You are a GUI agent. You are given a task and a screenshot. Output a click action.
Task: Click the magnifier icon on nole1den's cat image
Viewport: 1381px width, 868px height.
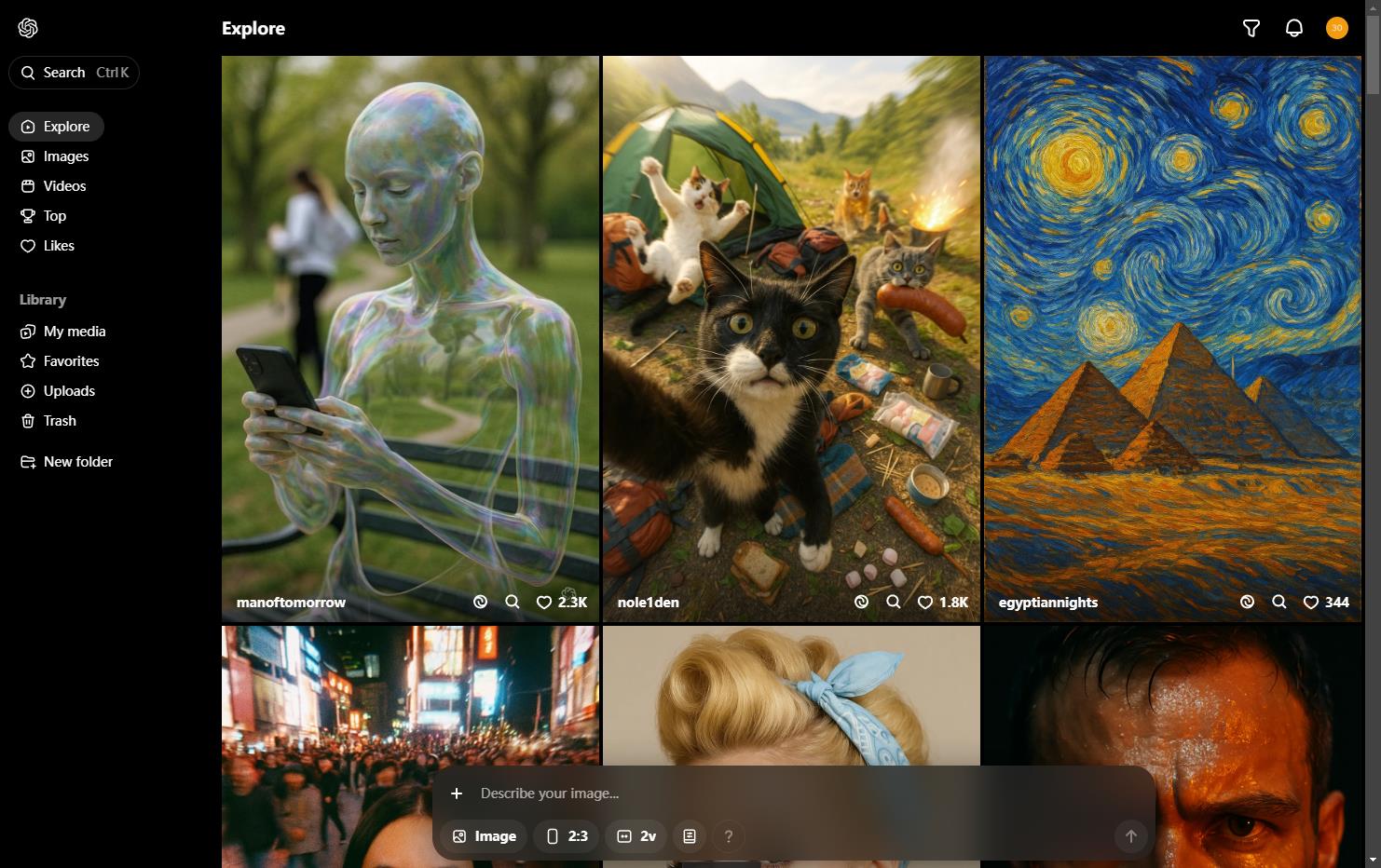pos(893,603)
